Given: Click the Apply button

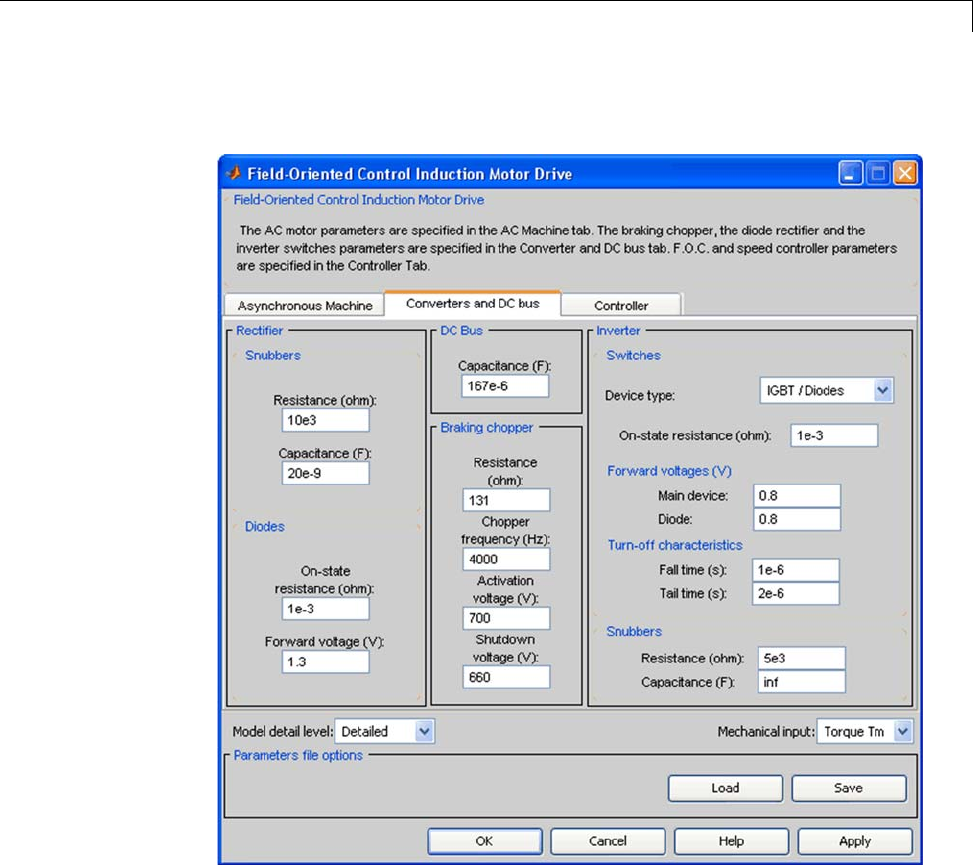Looking at the screenshot, I should pos(854,841).
